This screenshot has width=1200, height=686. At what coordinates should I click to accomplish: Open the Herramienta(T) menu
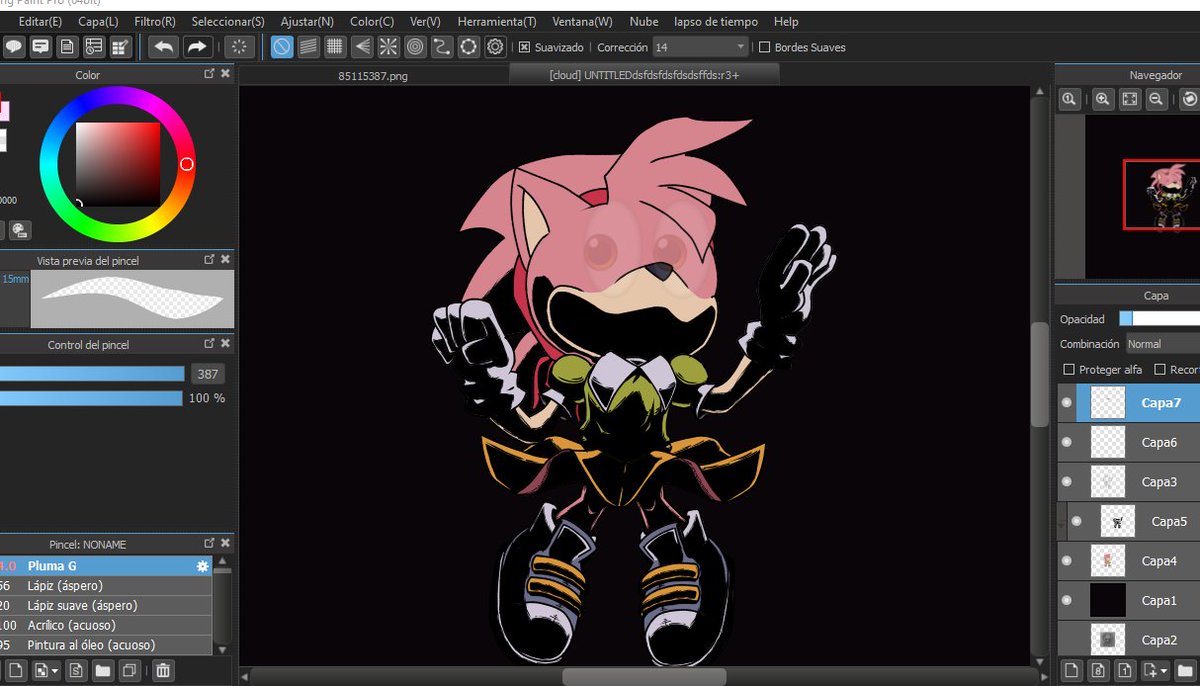(496, 21)
